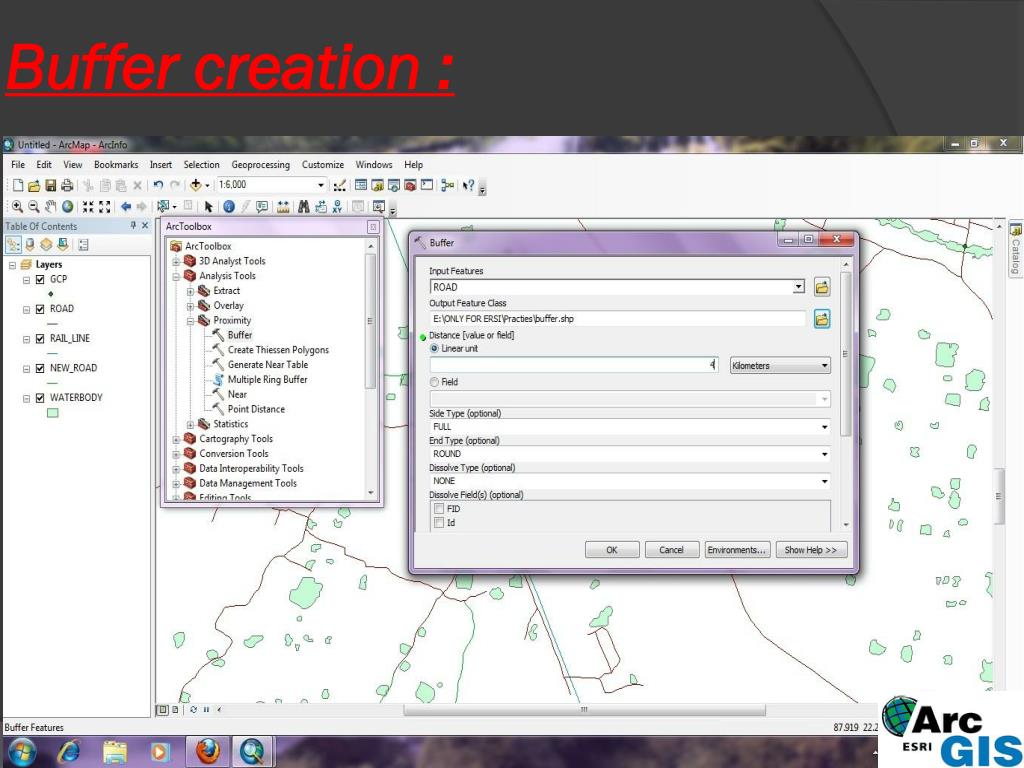The image size is (1024, 768).
Task: Open the File menu
Action: click(x=18, y=165)
